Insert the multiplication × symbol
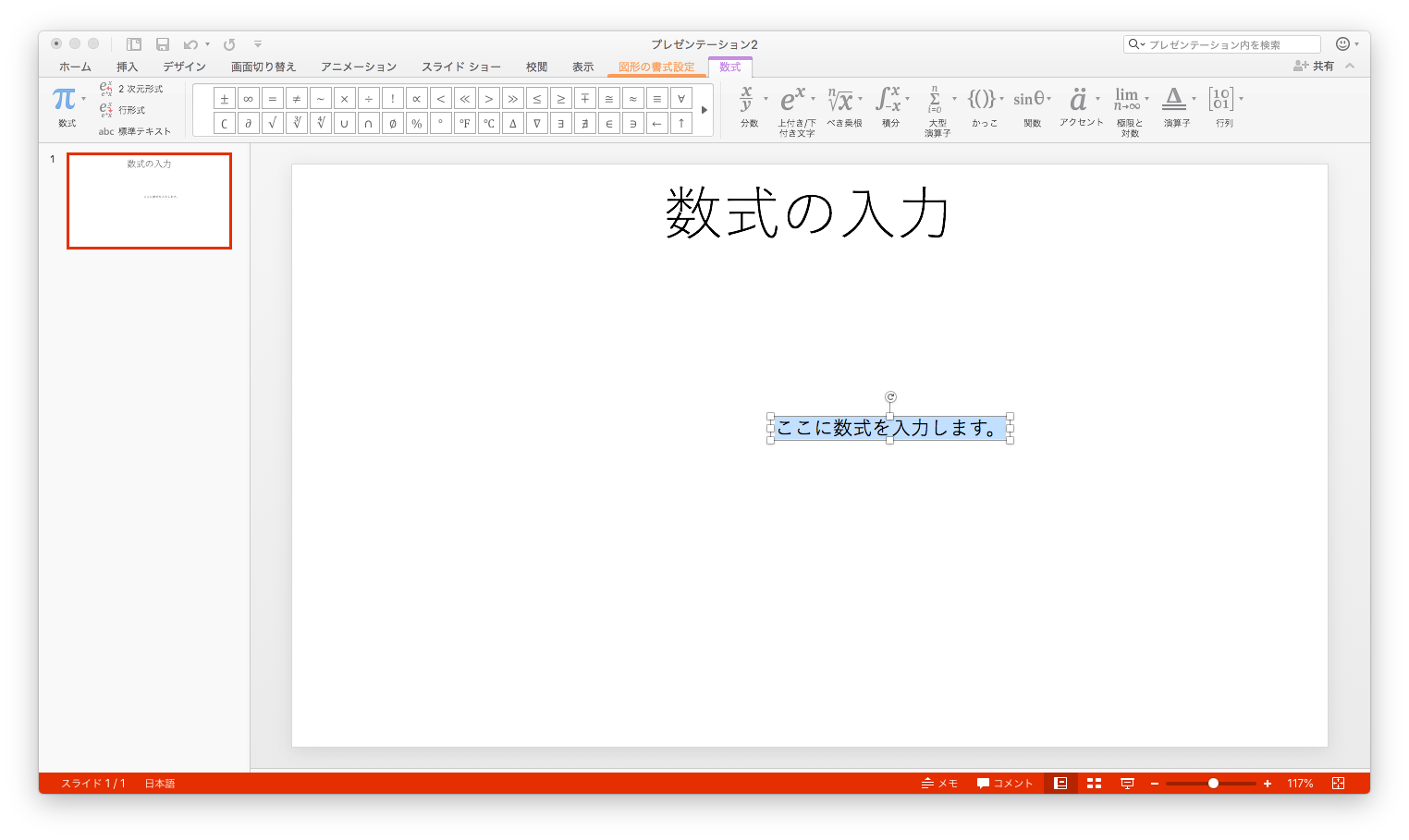This screenshot has width=1409, height=840. tap(344, 99)
